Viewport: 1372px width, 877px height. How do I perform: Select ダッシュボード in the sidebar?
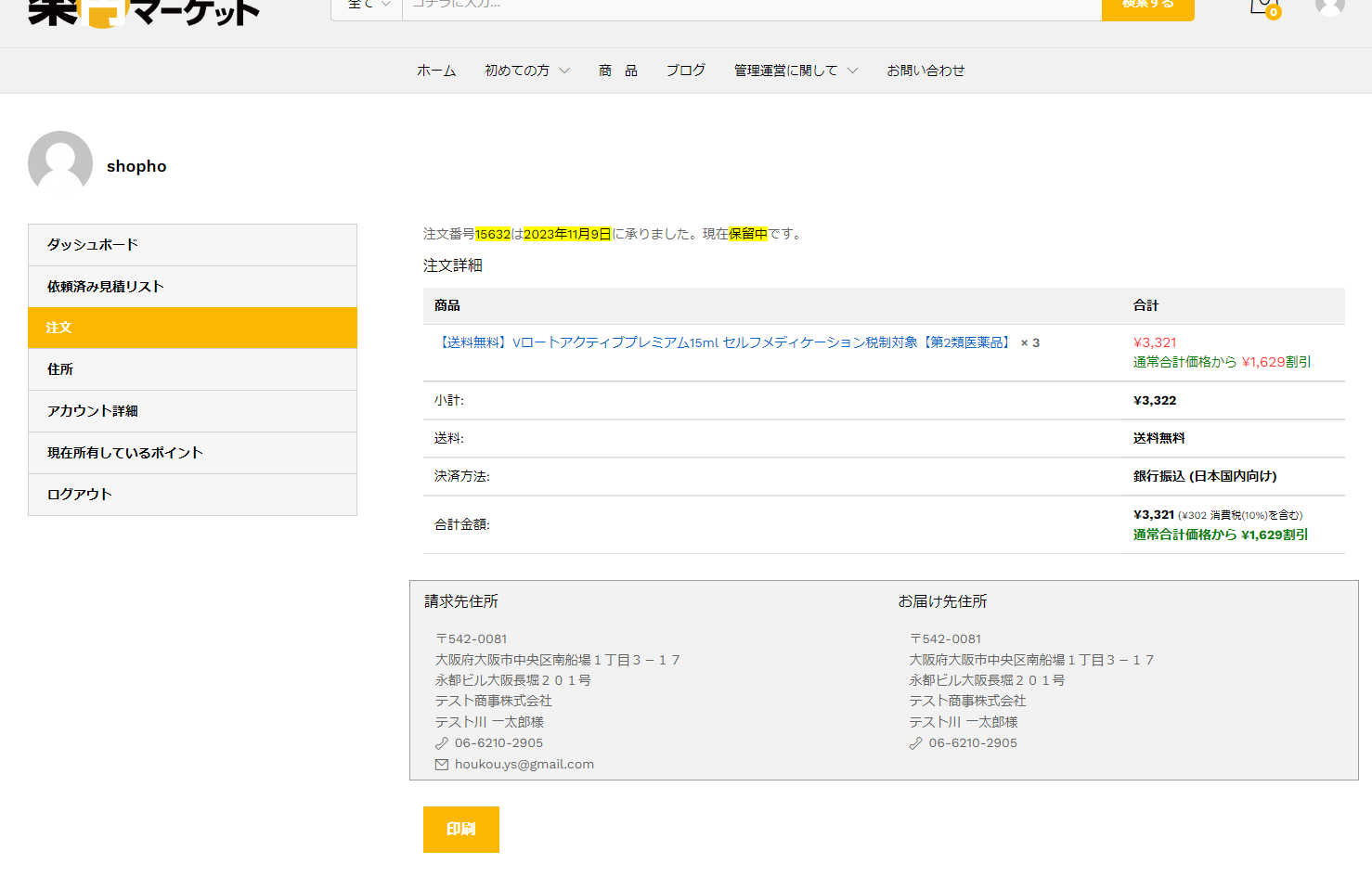click(x=192, y=245)
